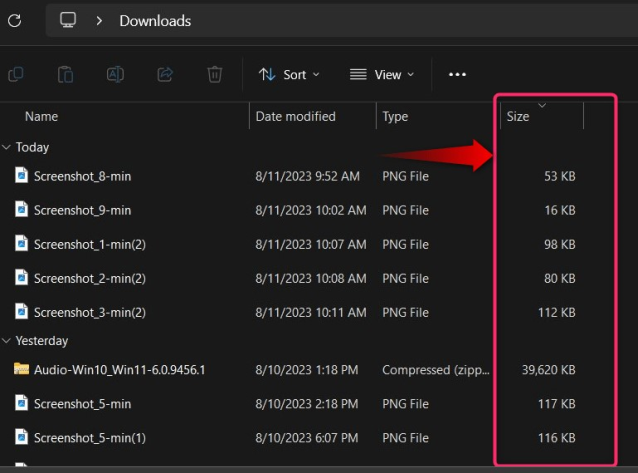The width and height of the screenshot is (638, 473).
Task: Click the Rename icon in toolbar
Action: (x=115, y=74)
